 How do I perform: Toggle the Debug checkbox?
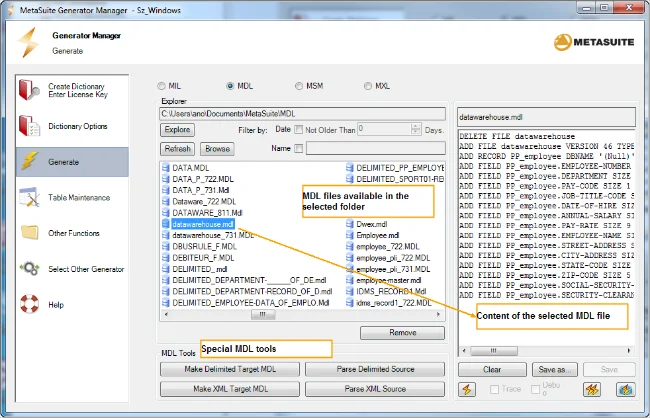536,389
